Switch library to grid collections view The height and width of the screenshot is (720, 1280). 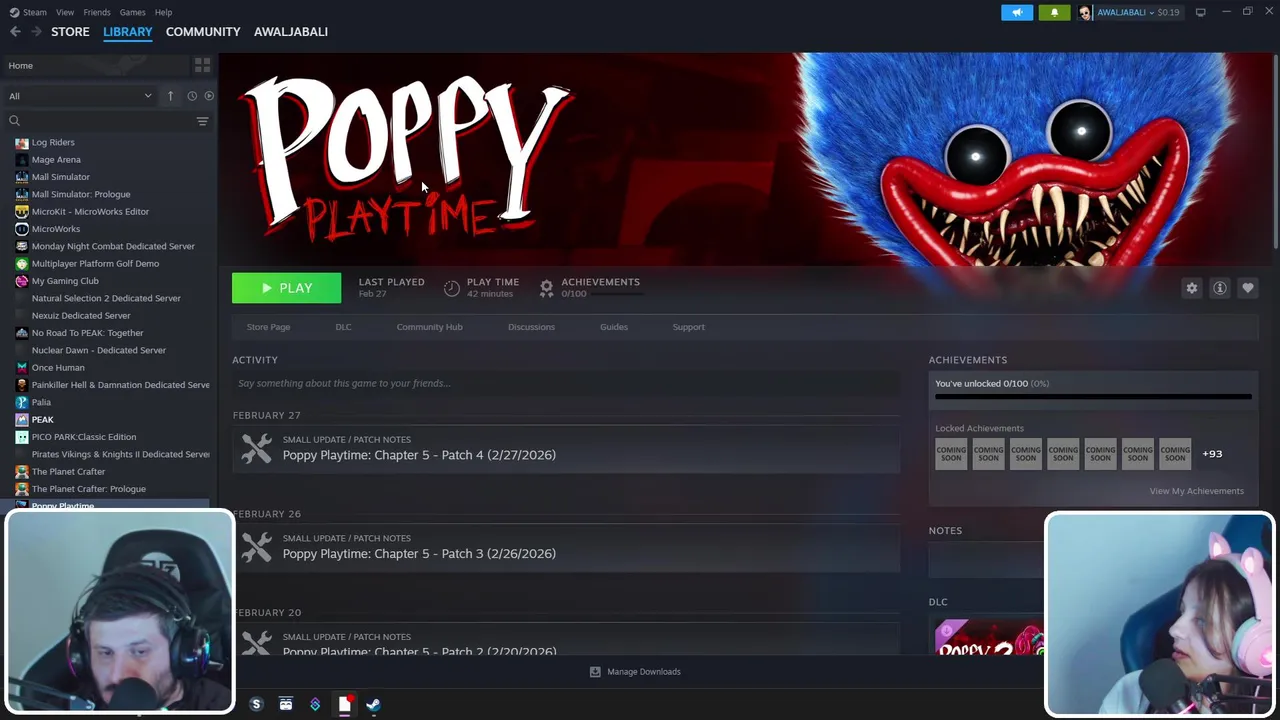click(202, 65)
